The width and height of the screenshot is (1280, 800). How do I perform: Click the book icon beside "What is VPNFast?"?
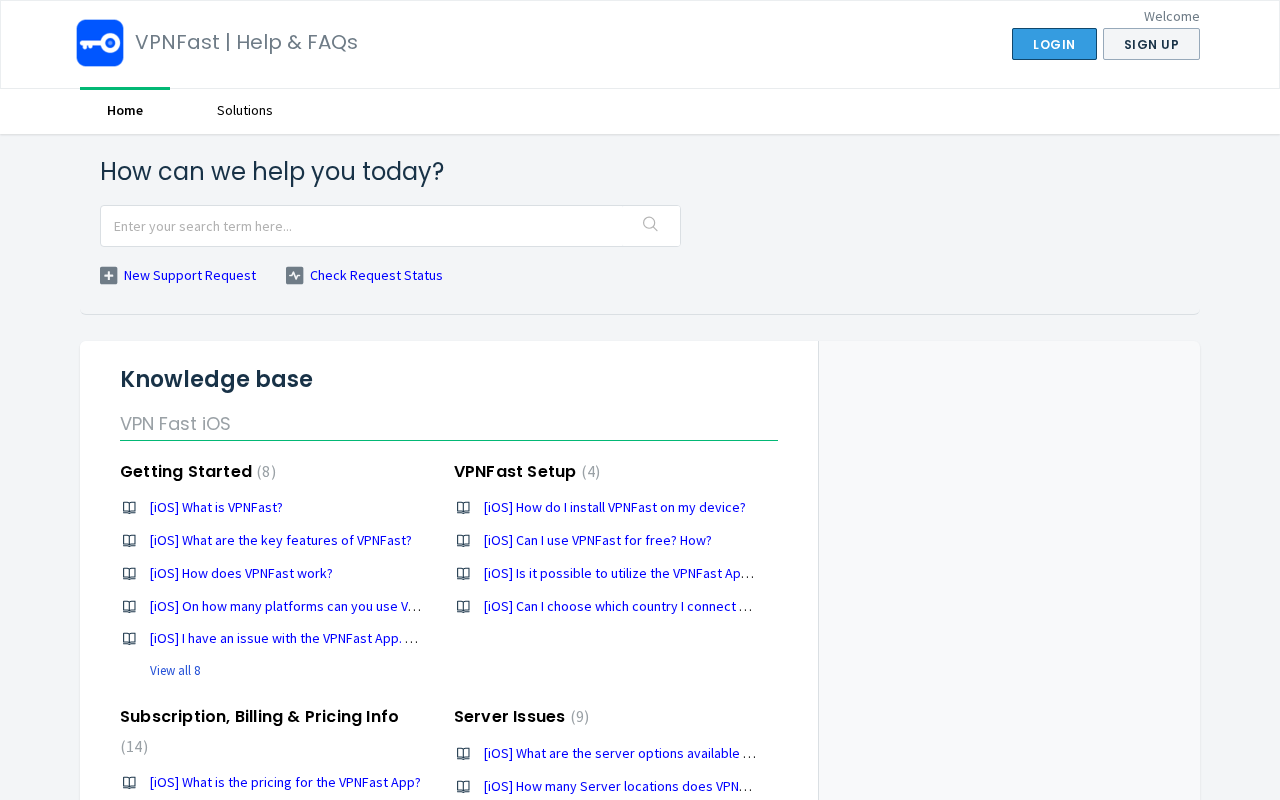[129, 508]
